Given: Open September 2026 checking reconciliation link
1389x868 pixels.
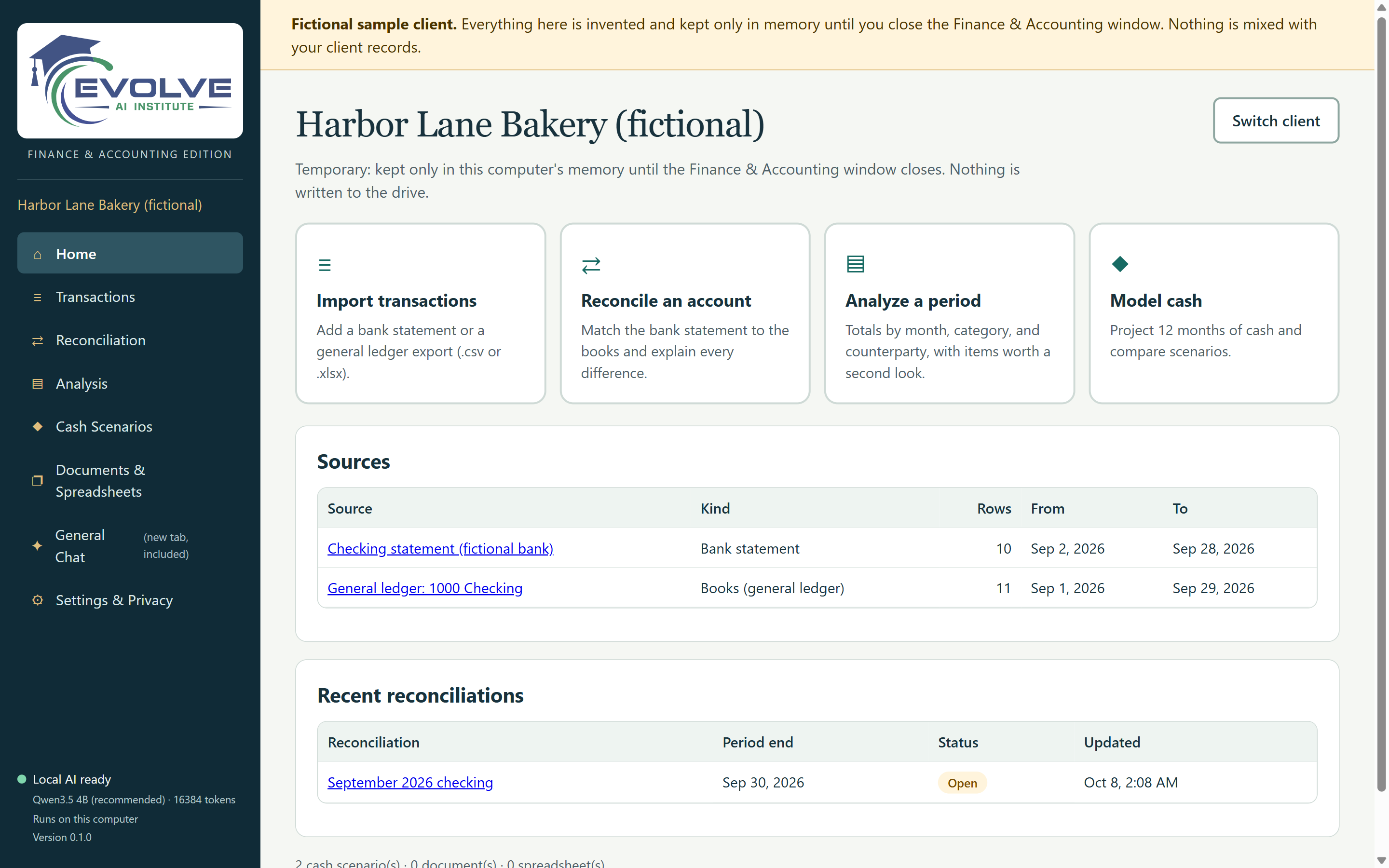Looking at the screenshot, I should [x=410, y=783].
